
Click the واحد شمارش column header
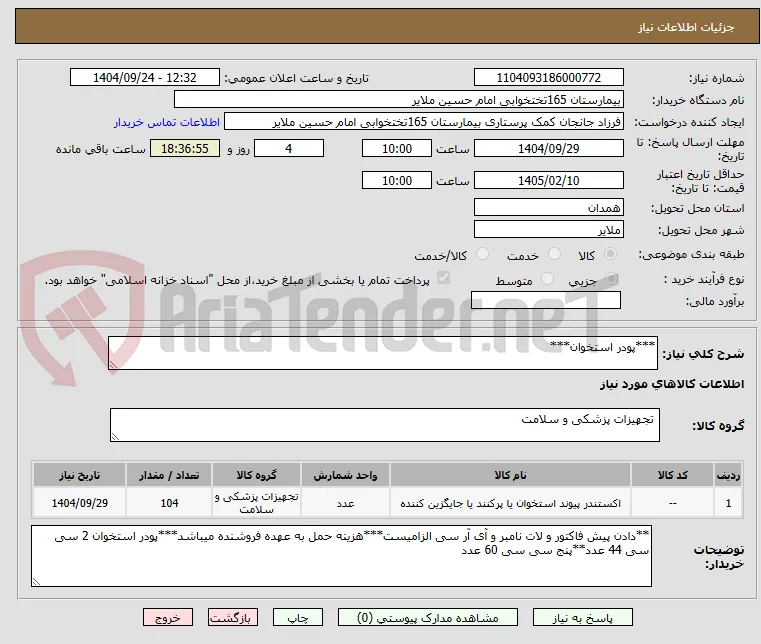click(x=345, y=475)
